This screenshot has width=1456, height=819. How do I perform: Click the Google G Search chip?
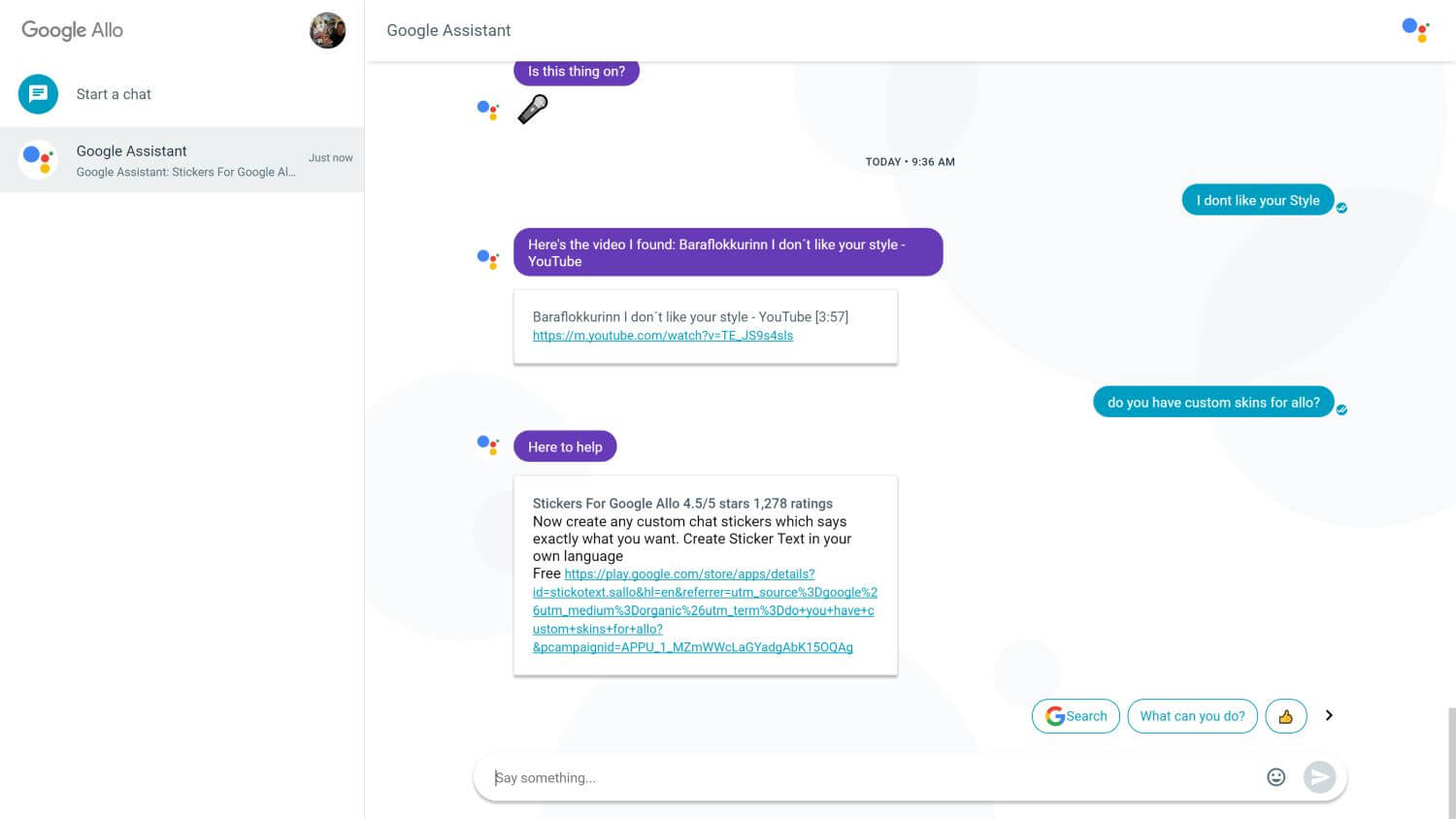(x=1075, y=716)
